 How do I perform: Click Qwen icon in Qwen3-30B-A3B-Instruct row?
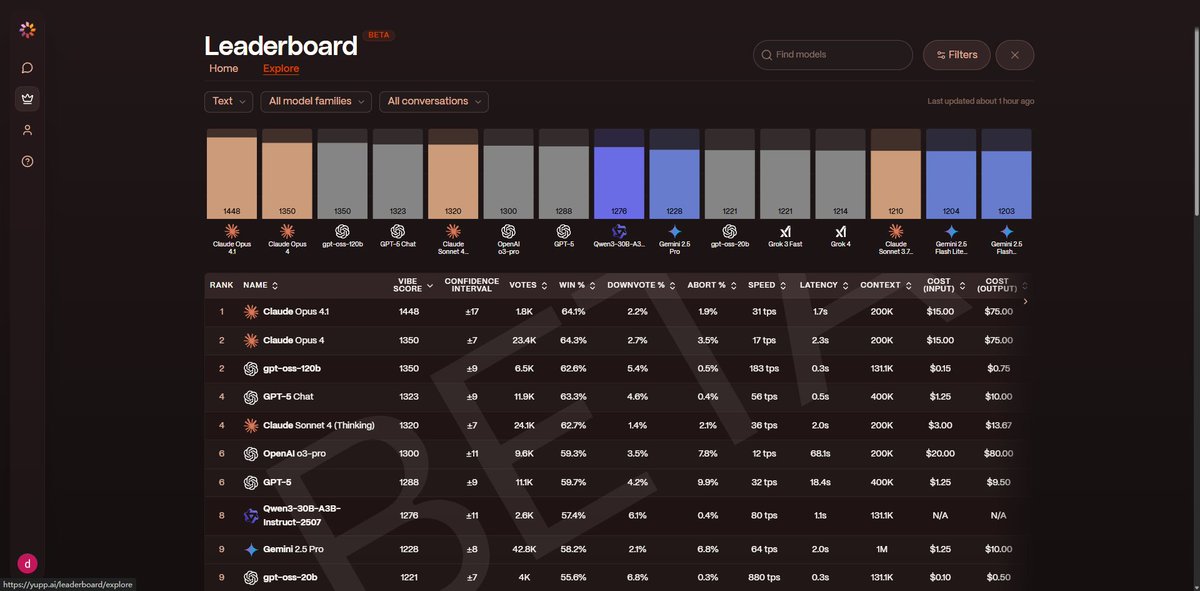click(251, 516)
